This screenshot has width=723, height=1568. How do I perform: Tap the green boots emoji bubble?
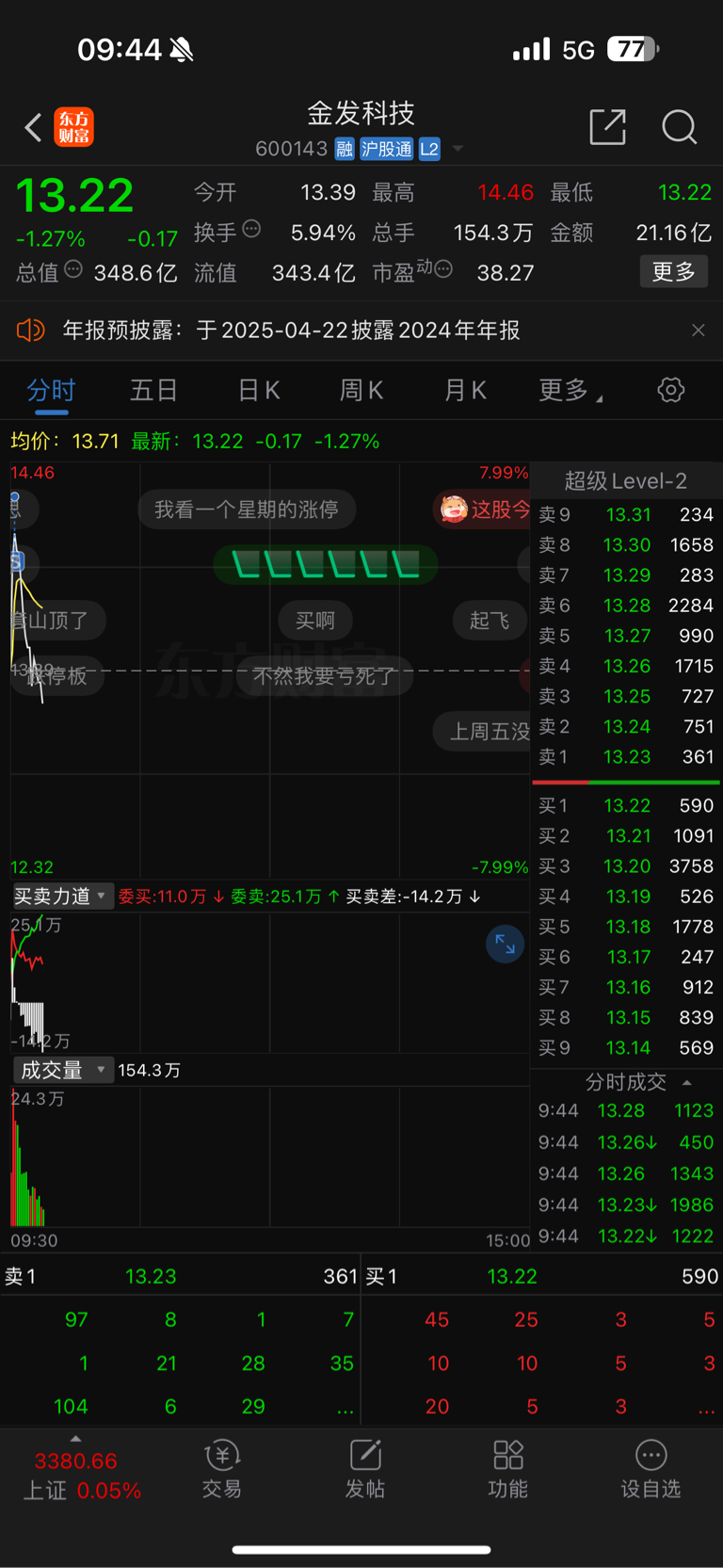[x=325, y=565]
